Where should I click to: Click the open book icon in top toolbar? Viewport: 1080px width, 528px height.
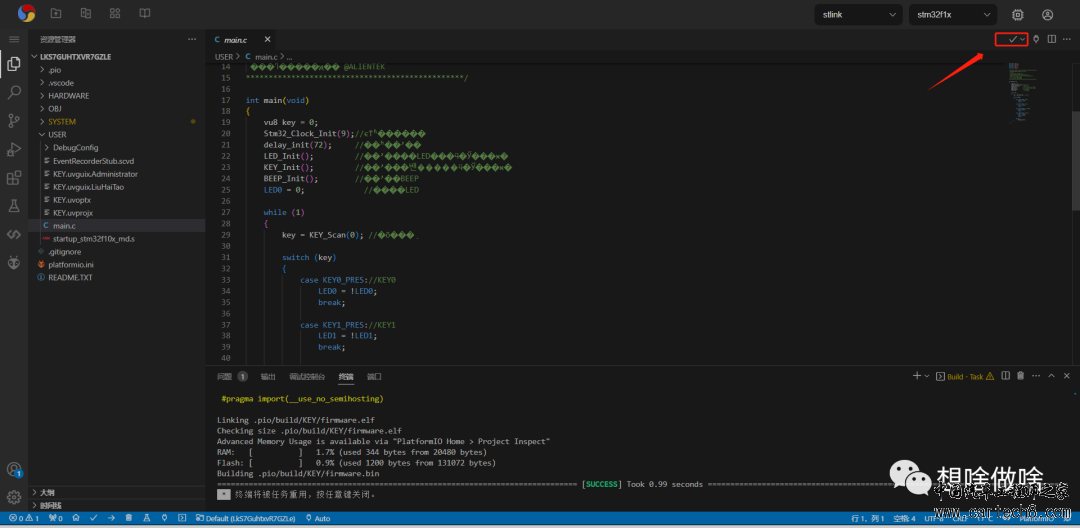[145, 13]
